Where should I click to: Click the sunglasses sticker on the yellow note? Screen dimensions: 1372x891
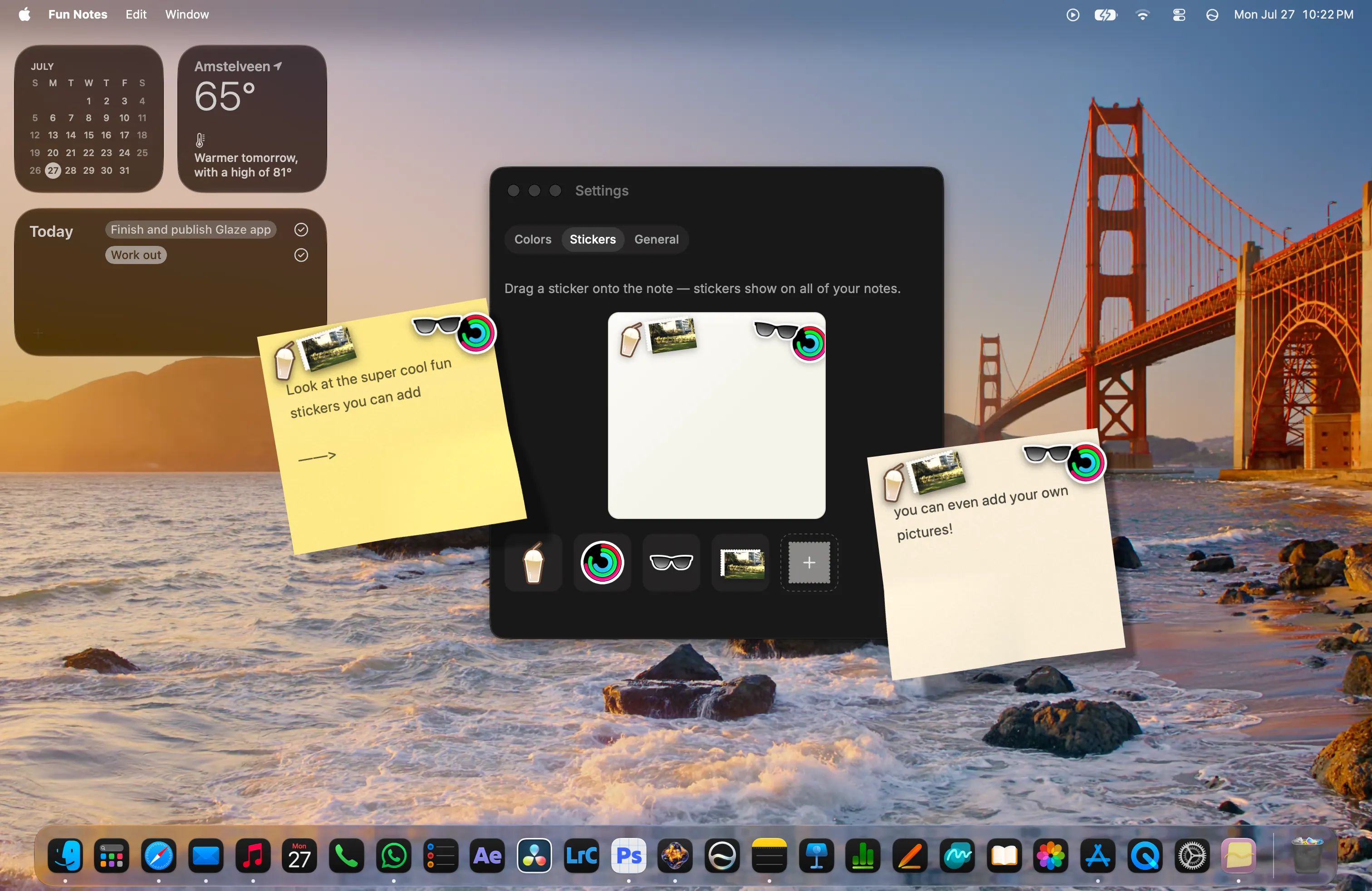(436, 326)
